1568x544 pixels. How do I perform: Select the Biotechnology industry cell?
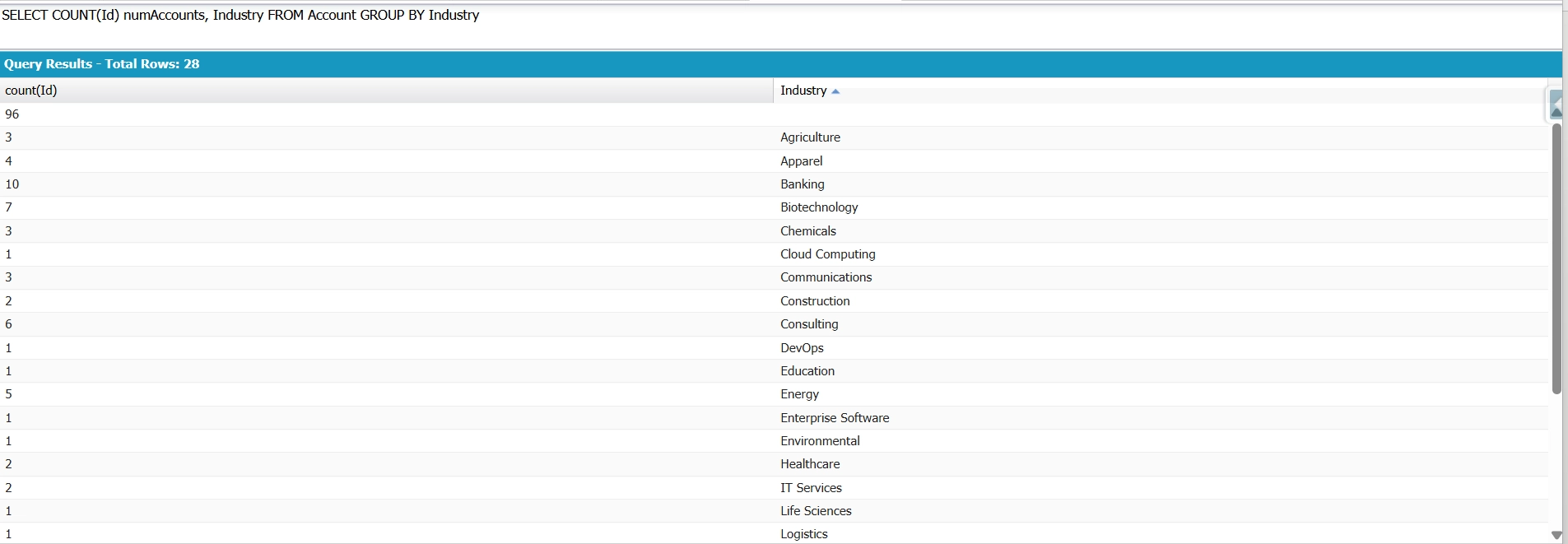click(x=819, y=207)
